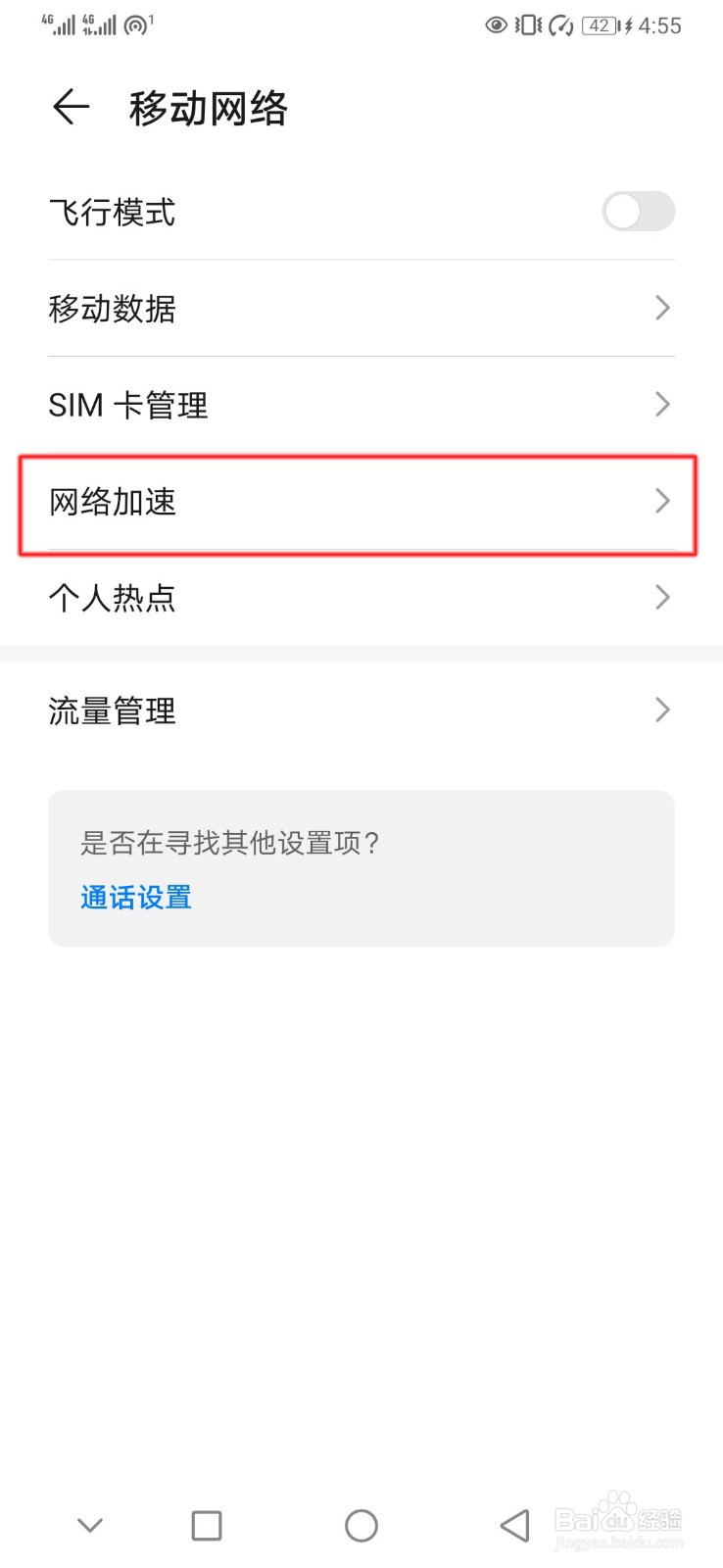Open SIM 卡管理 settings

tap(128, 405)
